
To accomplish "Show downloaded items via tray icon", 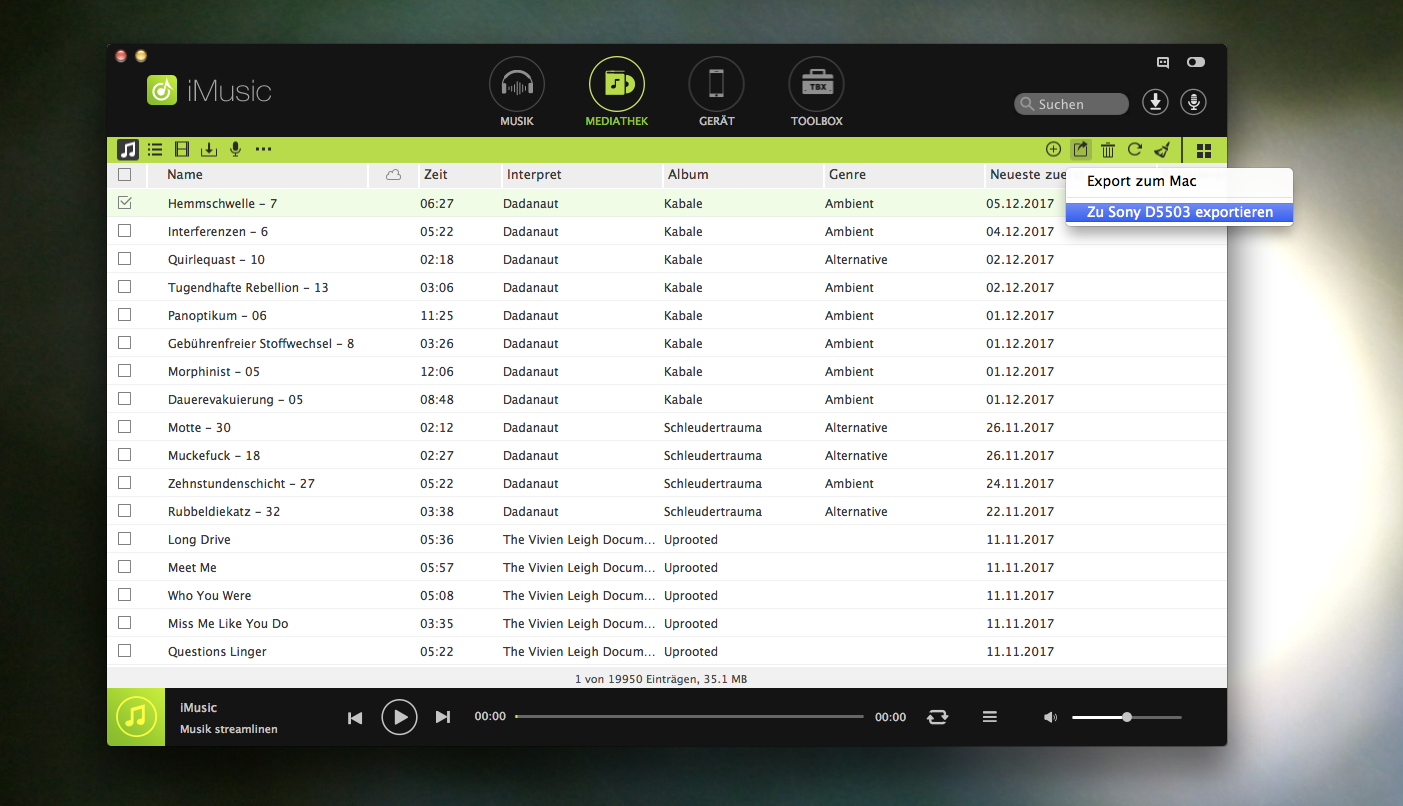I will pyautogui.click(x=209, y=150).
